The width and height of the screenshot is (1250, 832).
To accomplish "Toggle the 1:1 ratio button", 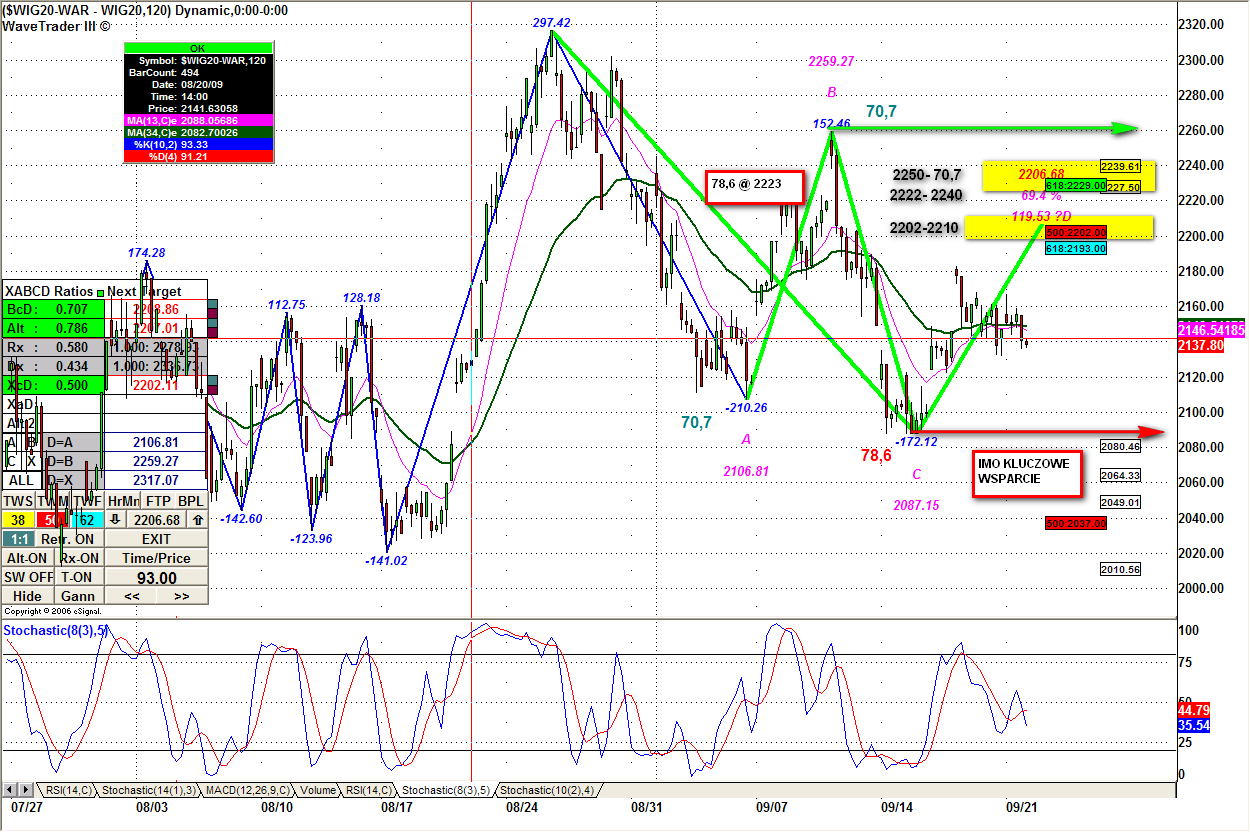I will [x=18, y=539].
